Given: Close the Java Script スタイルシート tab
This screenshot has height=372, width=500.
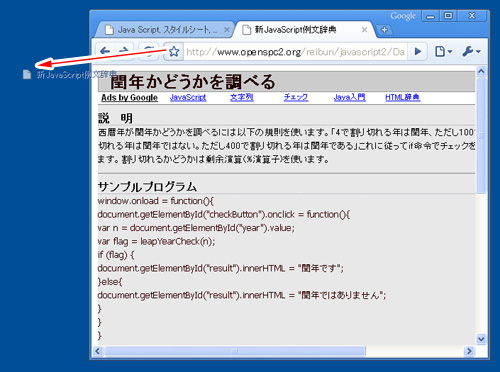Looking at the screenshot, I should pos(226,30).
